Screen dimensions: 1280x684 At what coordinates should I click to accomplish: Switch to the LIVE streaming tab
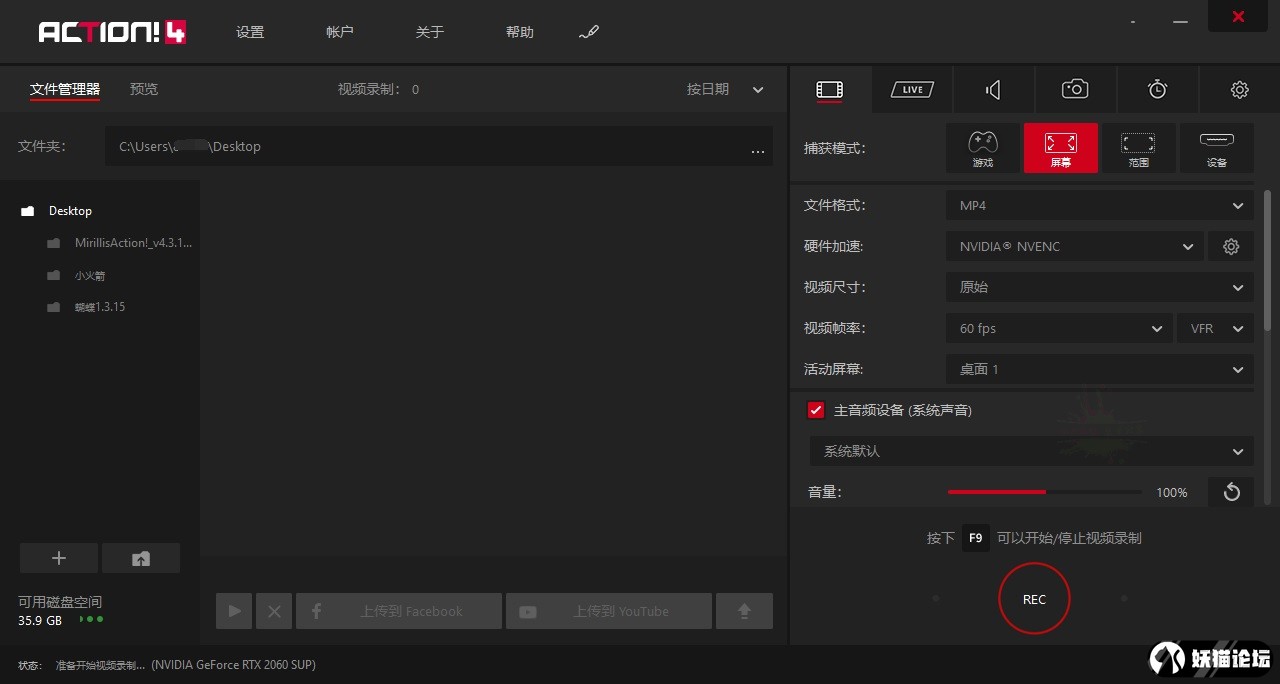tap(911, 90)
